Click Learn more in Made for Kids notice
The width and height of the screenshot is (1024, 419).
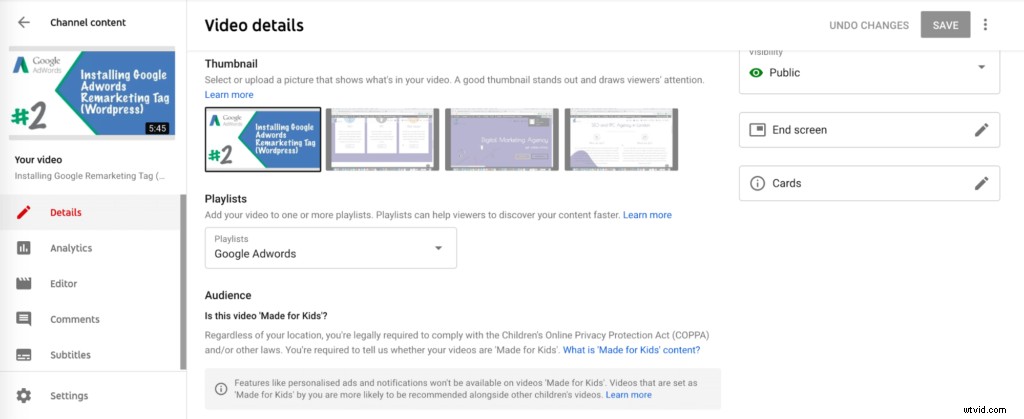pos(628,395)
